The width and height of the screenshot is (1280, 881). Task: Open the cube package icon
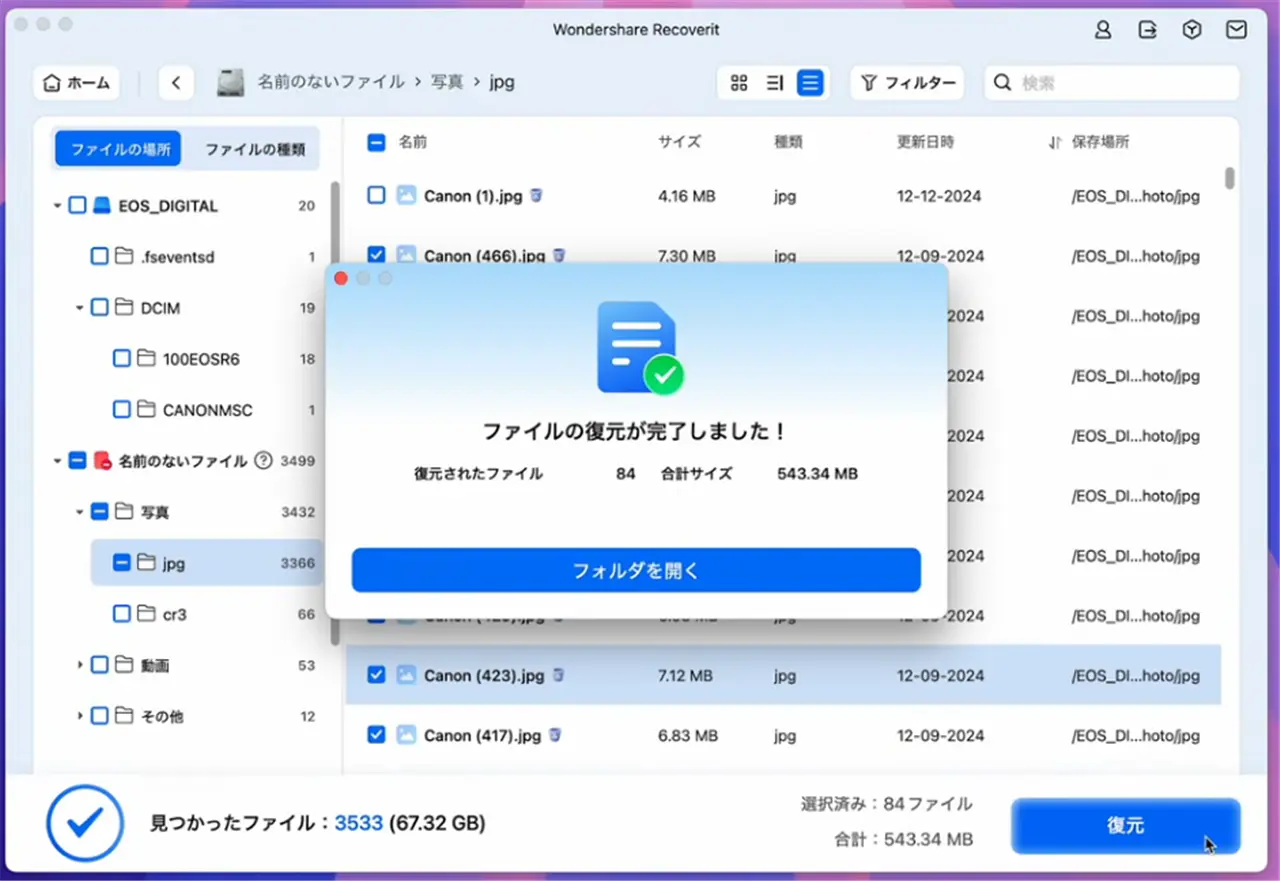pos(1192,30)
